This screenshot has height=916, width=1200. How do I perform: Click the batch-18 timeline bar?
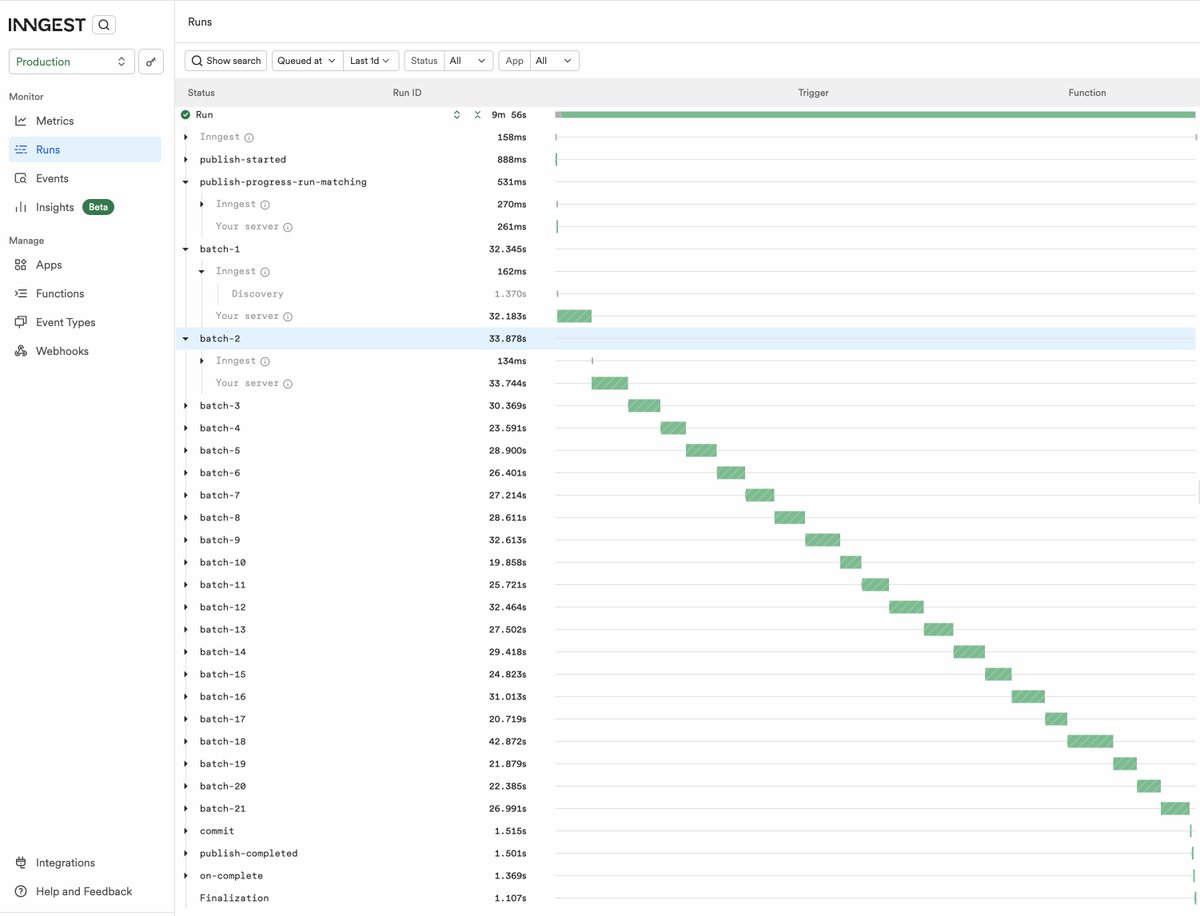pos(1090,741)
